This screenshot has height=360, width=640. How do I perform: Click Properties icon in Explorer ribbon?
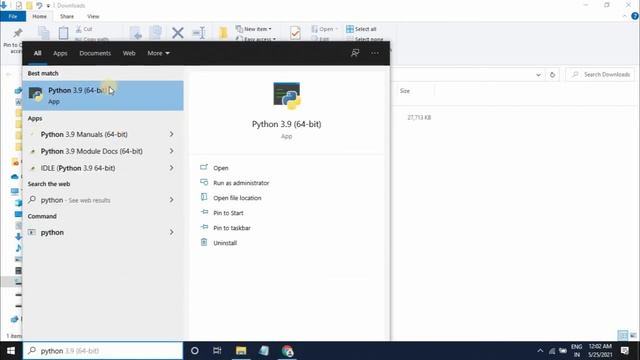coord(295,33)
